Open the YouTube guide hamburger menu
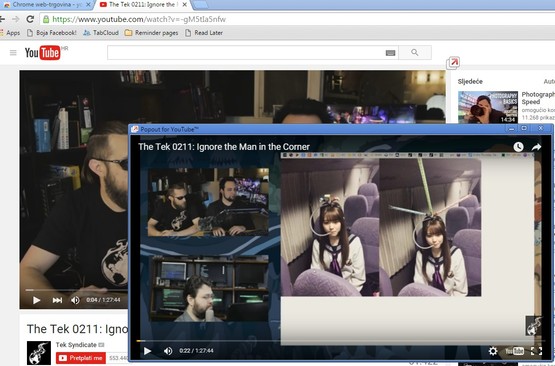 click(x=13, y=53)
